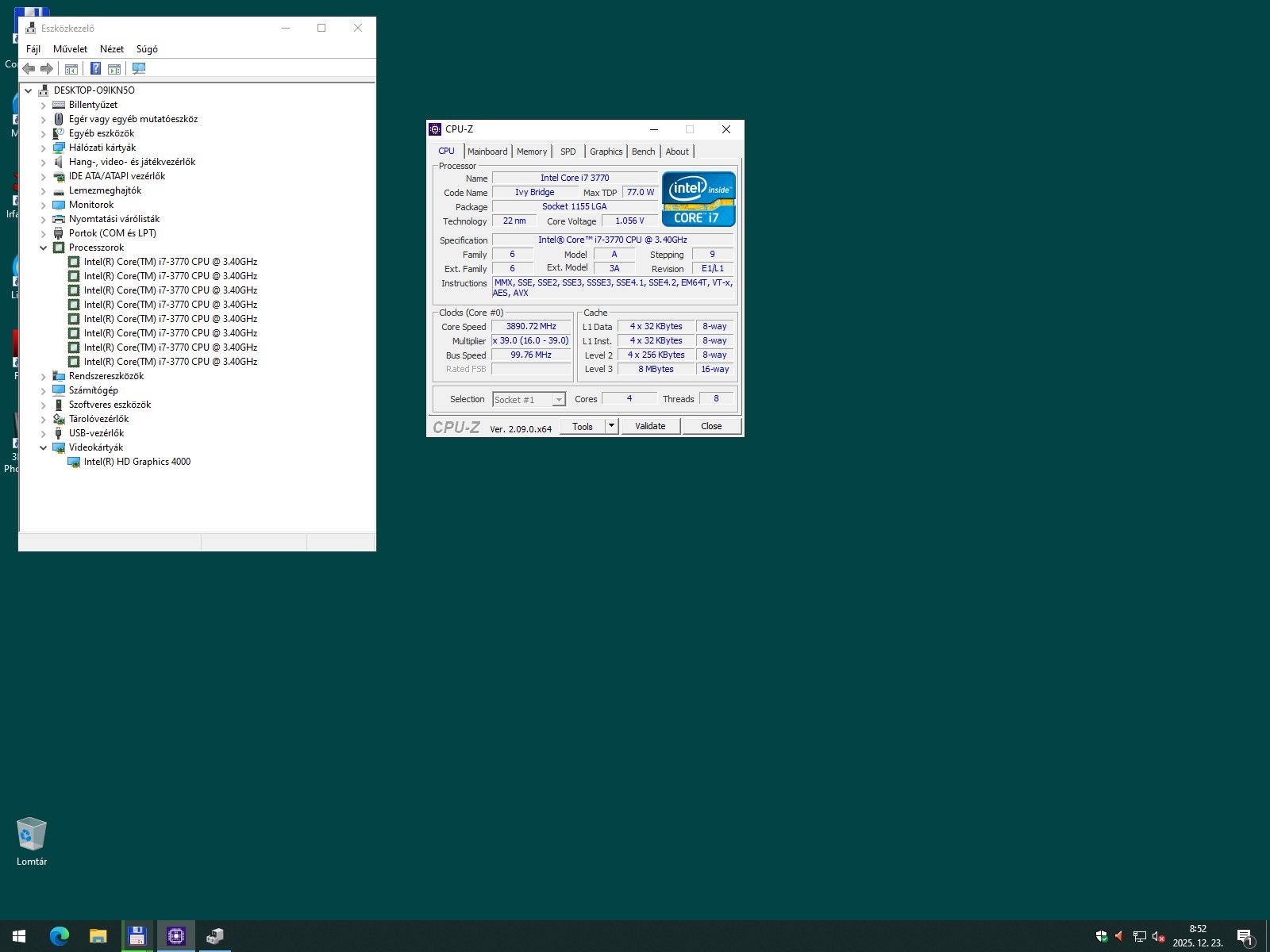Open the Windows Start menu
The width and height of the screenshot is (1270, 952).
pos(19,936)
